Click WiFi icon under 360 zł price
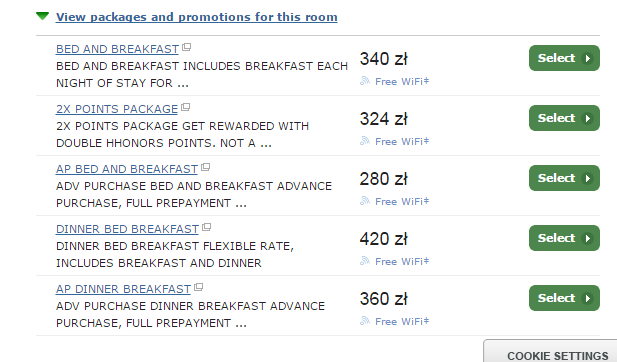Image resolution: width=617 pixels, height=362 pixels. [x=365, y=321]
